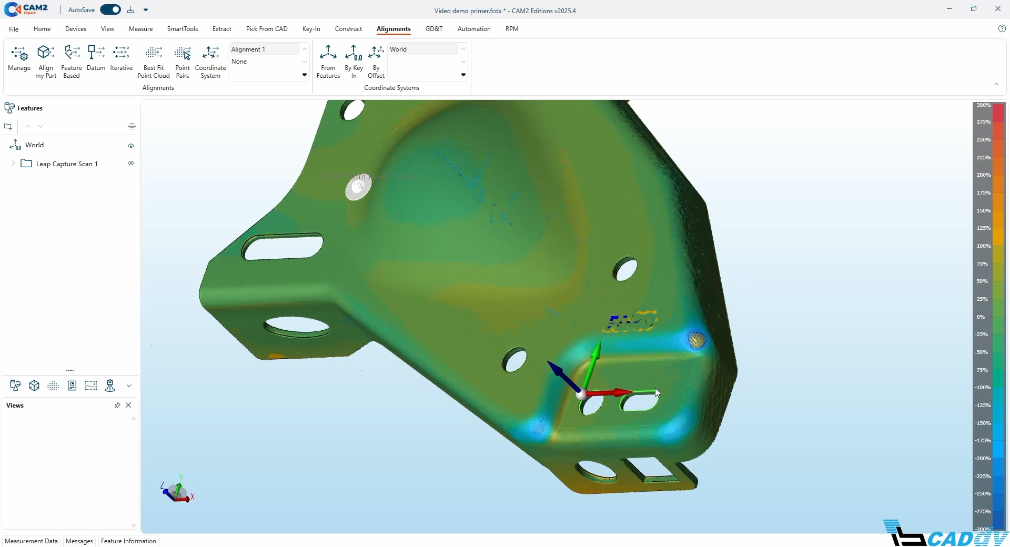Expand the alignments gallery list
This screenshot has width=1010, height=547.
305,75
